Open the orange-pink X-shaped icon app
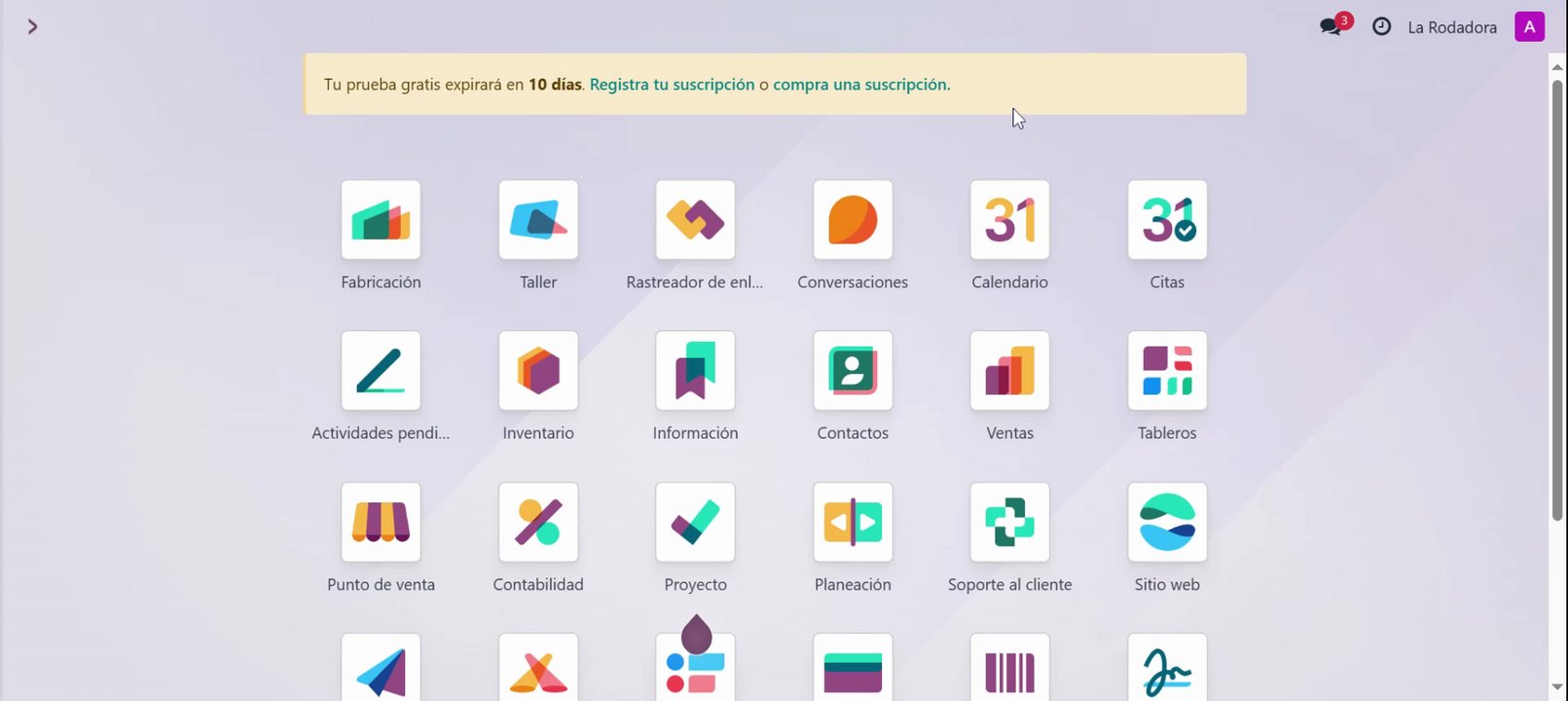Screen dimensions: 1568x701 pos(538,668)
